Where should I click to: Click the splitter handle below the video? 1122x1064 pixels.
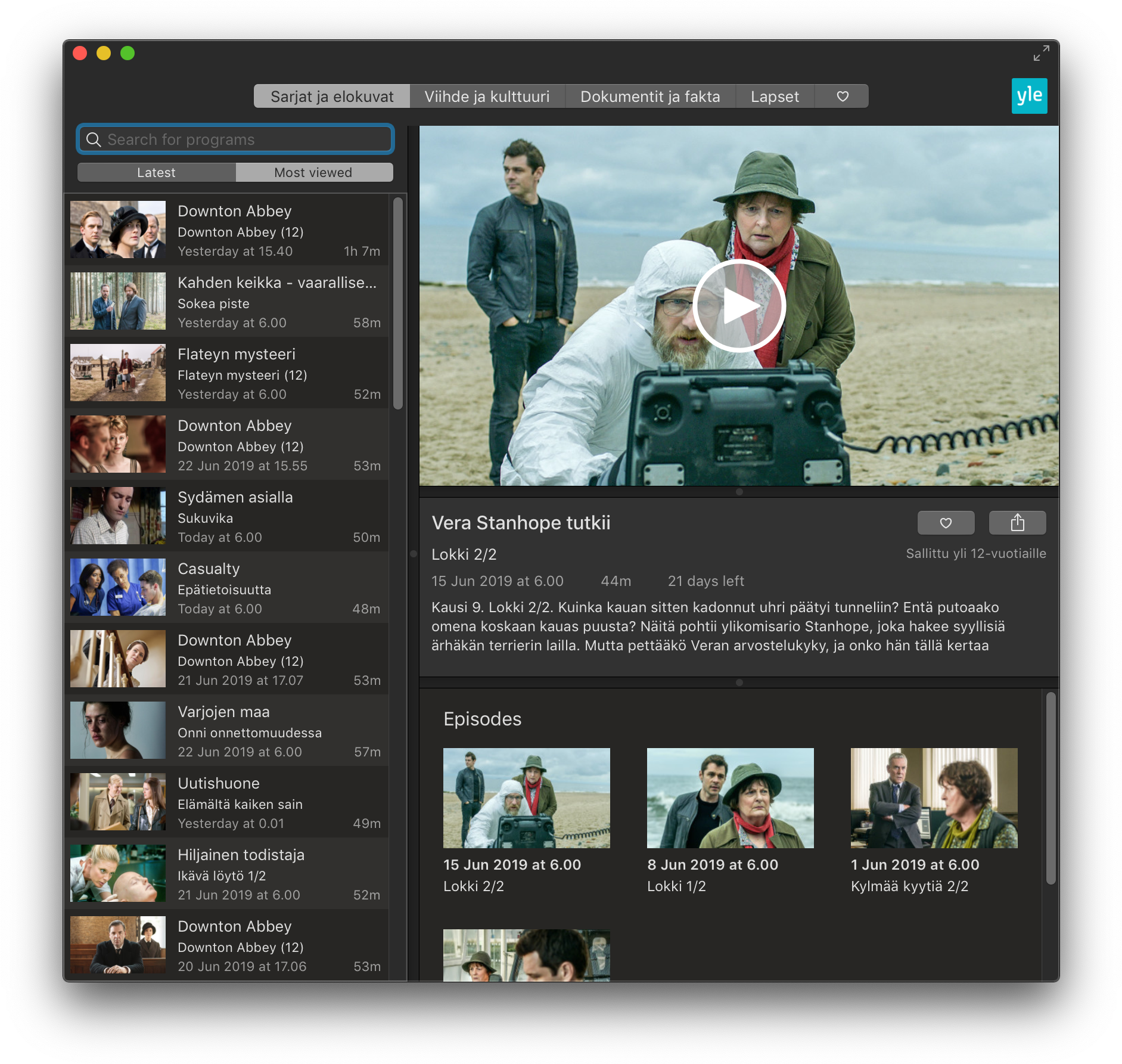coord(739,492)
